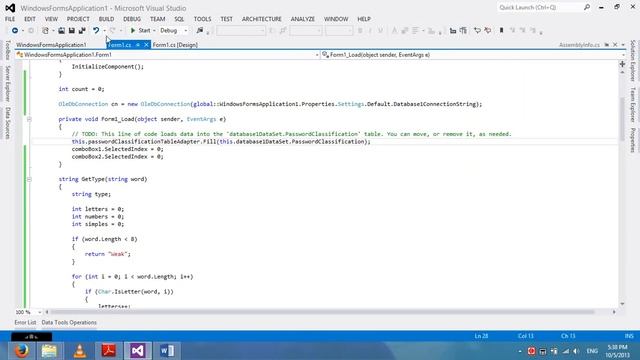Open the FILE menu
The height and width of the screenshot is (360, 640).
coord(10,19)
